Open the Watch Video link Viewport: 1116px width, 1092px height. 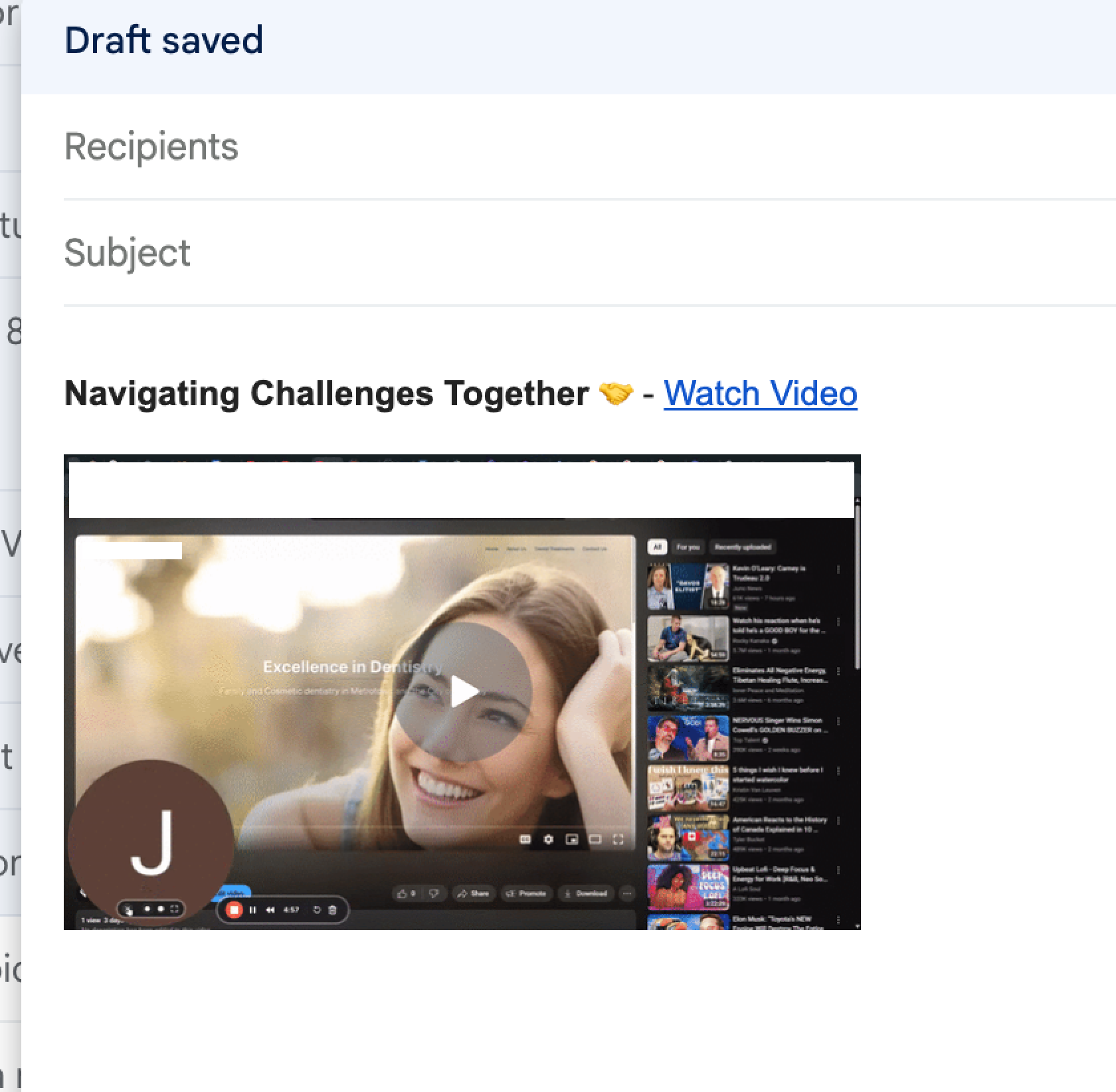pos(761,393)
